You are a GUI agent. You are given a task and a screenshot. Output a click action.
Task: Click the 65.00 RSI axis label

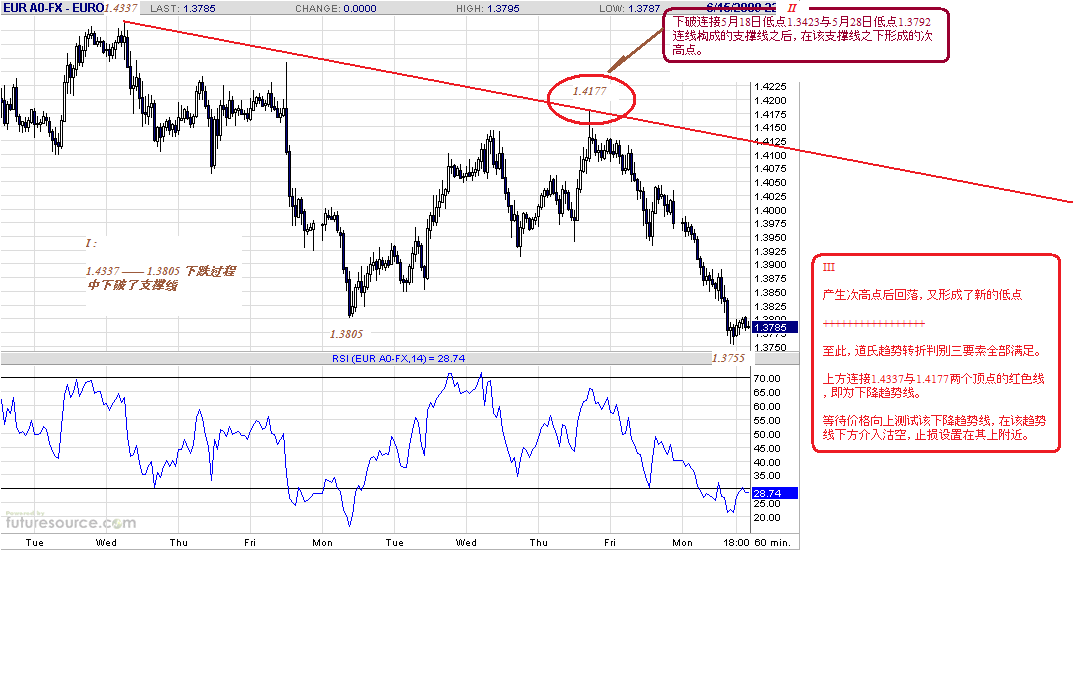coord(767,393)
